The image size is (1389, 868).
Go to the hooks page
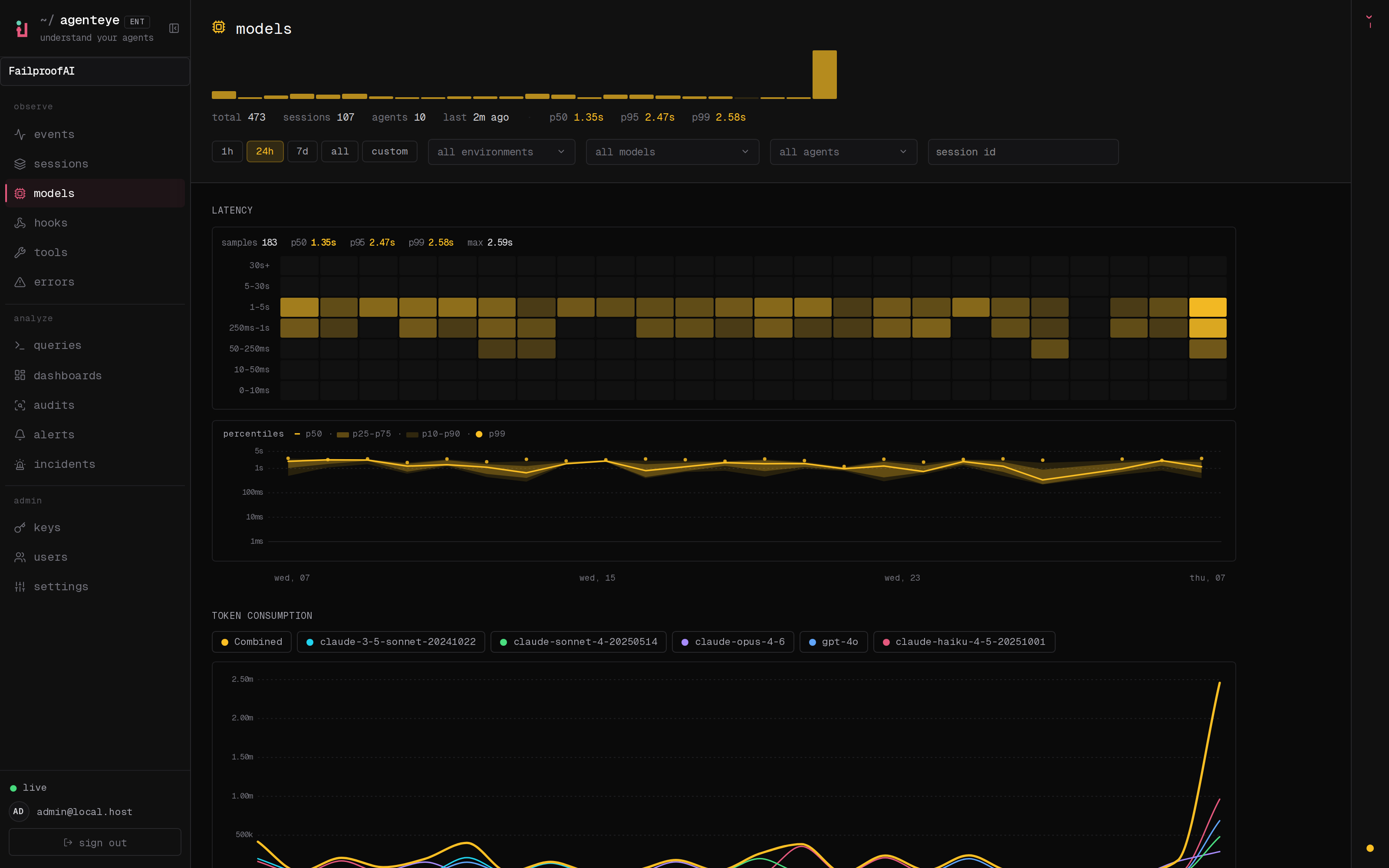(x=95, y=223)
